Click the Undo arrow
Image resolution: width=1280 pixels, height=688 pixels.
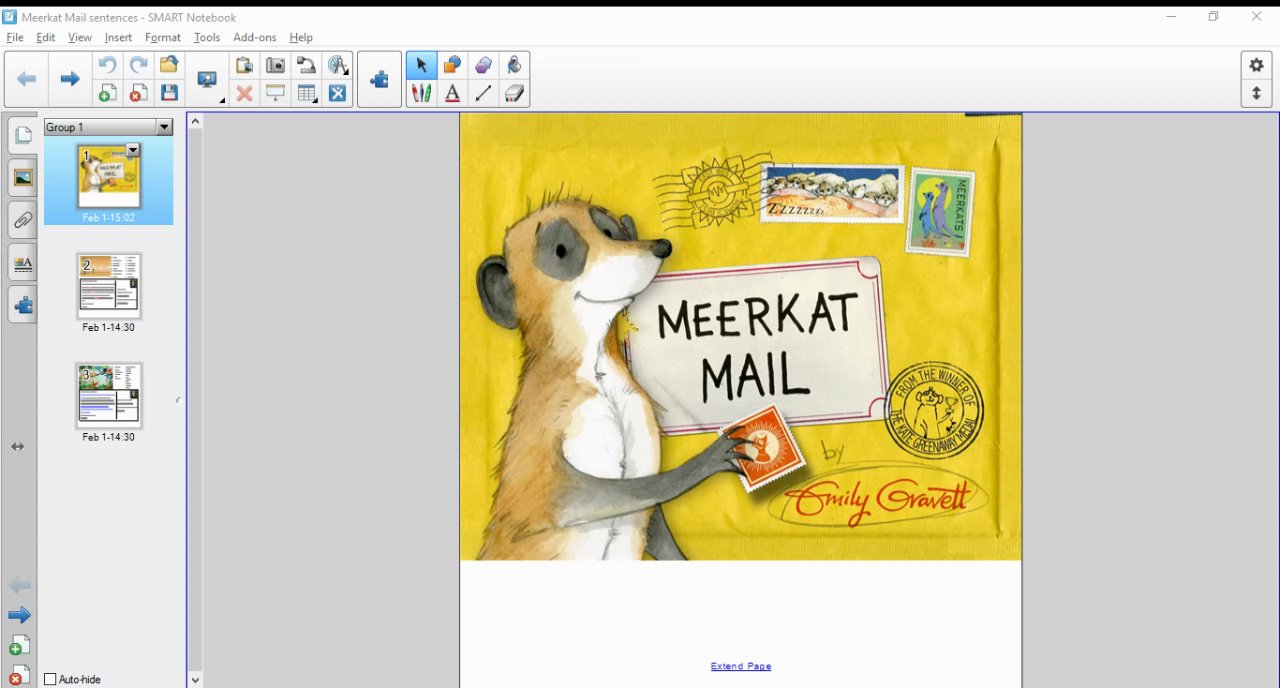107,65
